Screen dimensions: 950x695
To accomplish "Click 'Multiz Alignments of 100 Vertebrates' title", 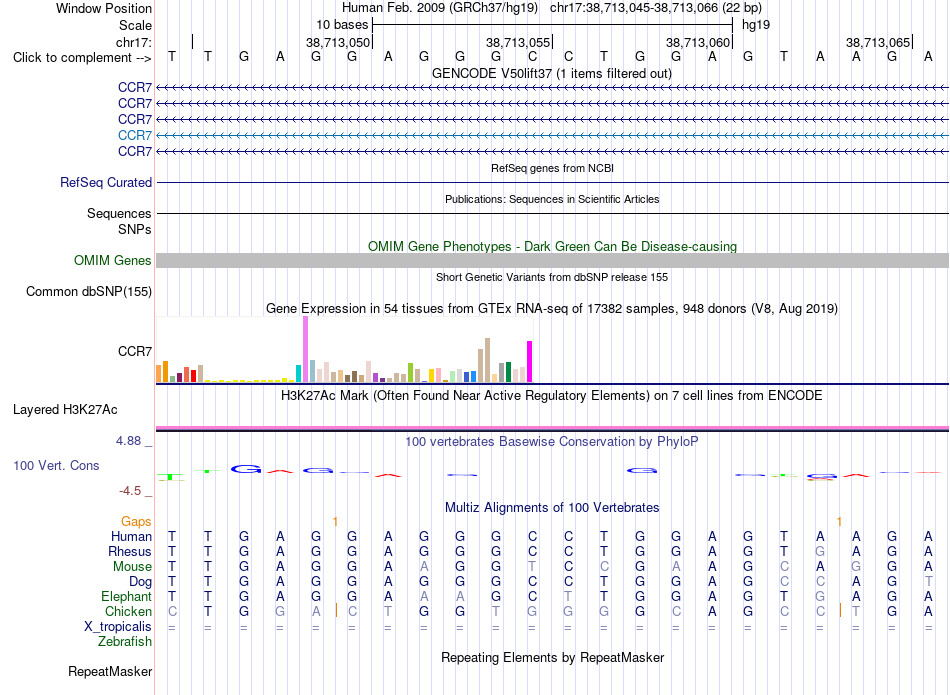I will click(x=552, y=508).
